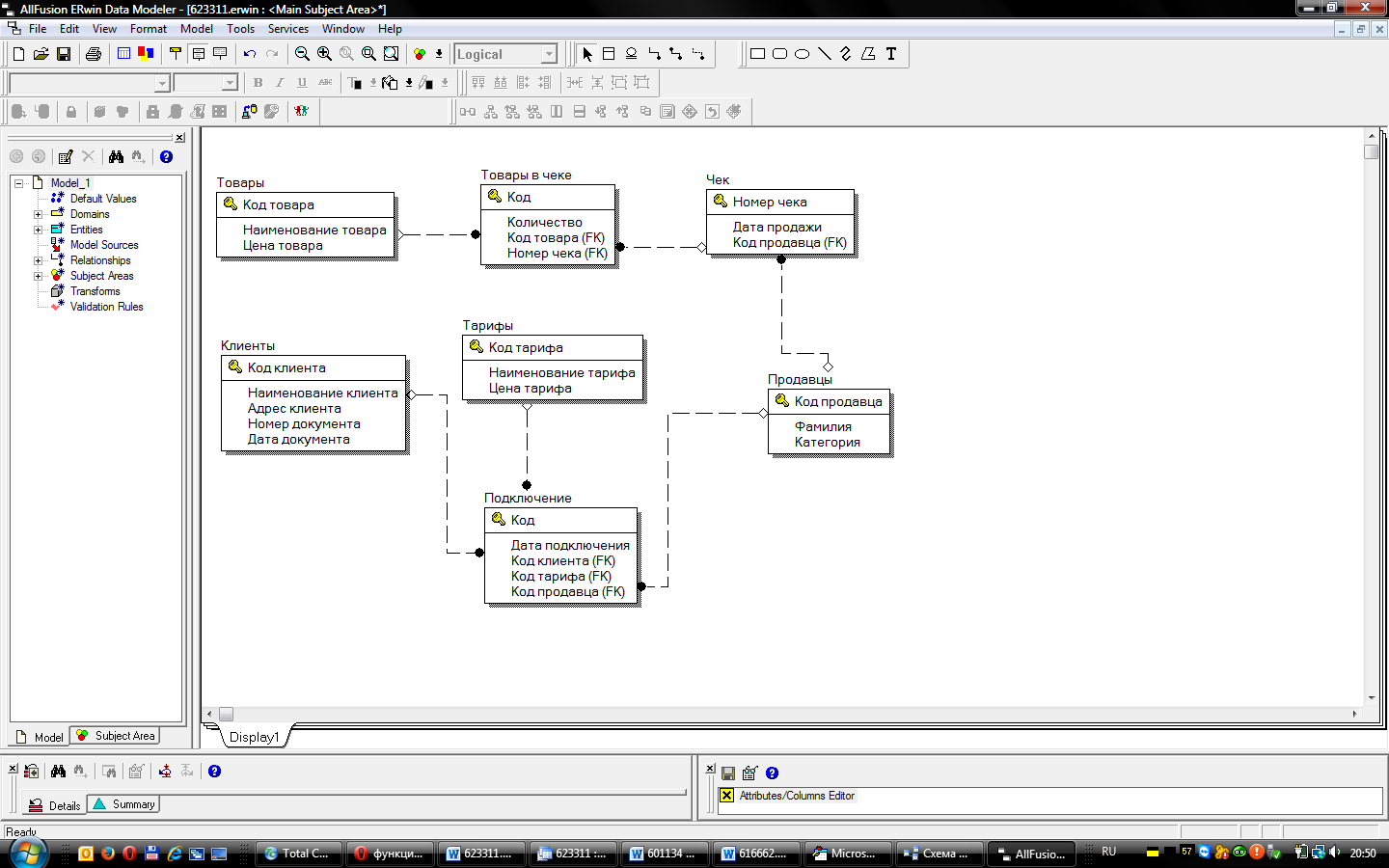
Task: Click the Undo arrow icon
Action: pyautogui.click(x=250, y=54)
